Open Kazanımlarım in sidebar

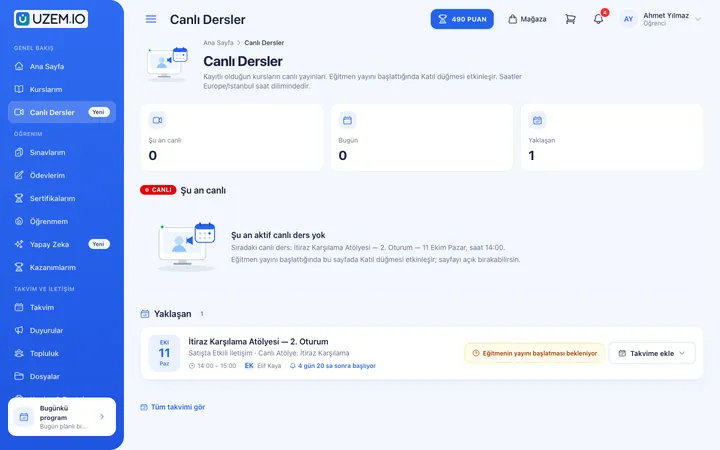point(62,267)
